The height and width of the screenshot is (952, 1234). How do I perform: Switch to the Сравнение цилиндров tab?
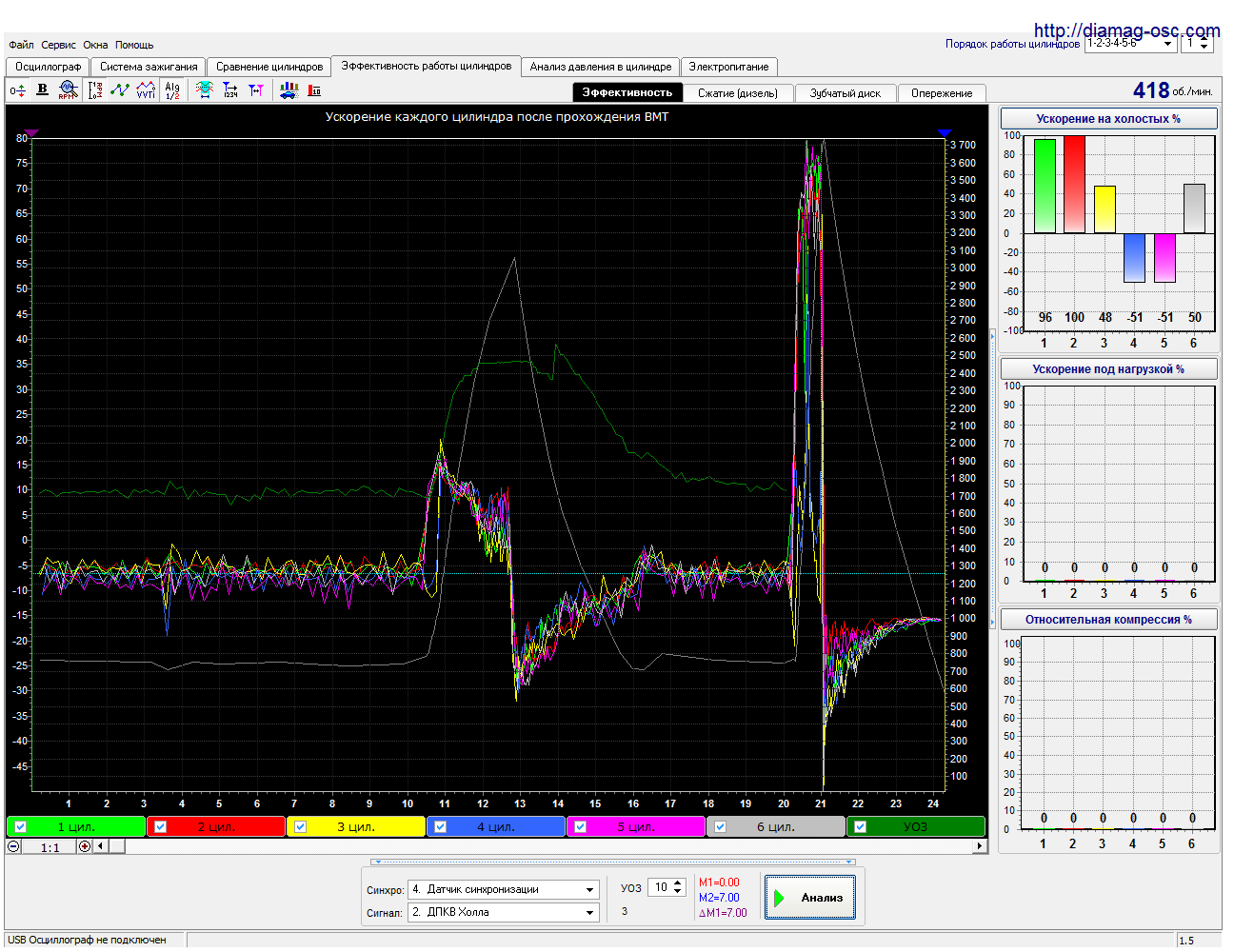pos(269,67)
